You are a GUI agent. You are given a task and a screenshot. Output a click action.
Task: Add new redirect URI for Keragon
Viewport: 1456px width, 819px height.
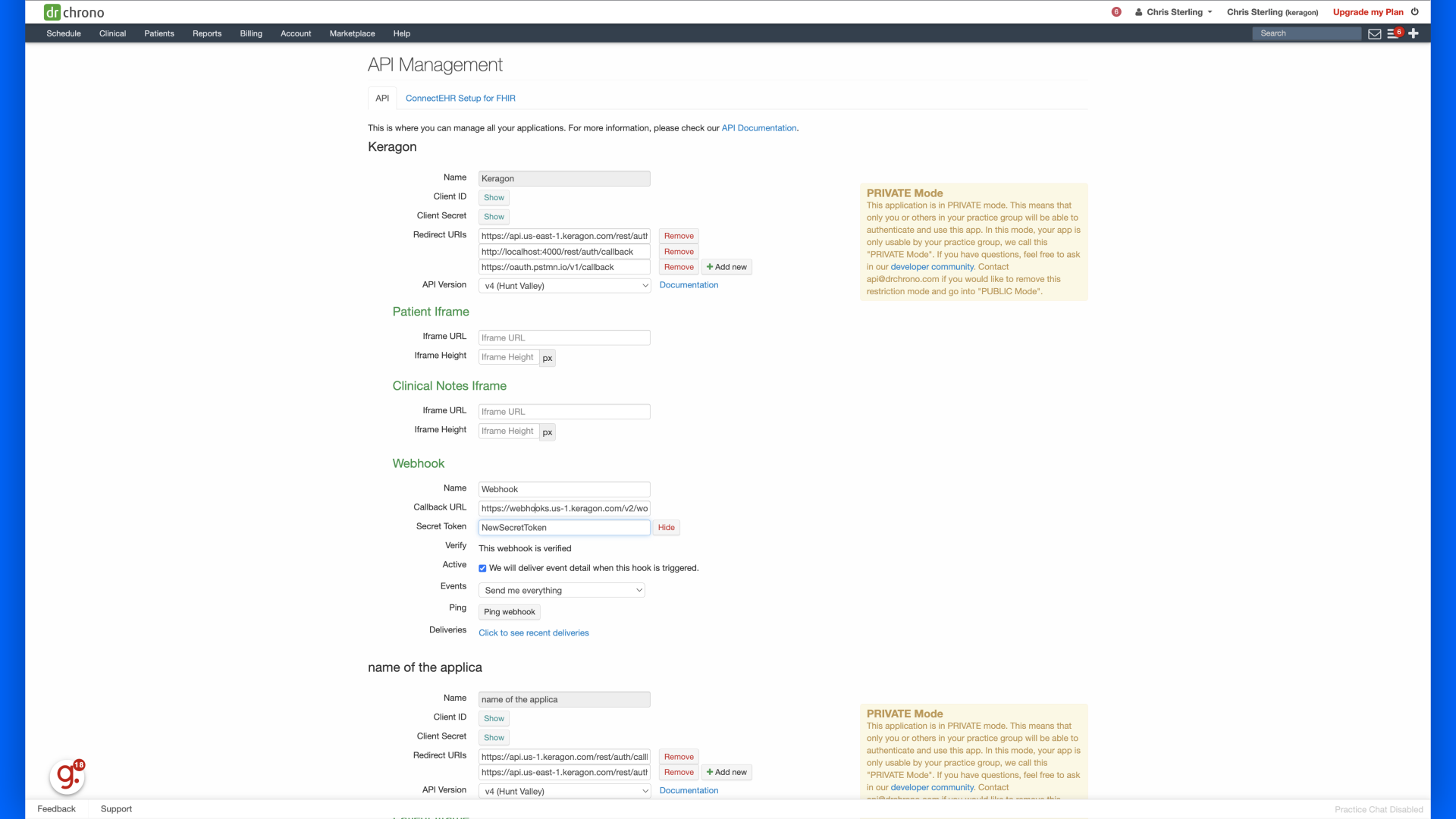point(726,267)
